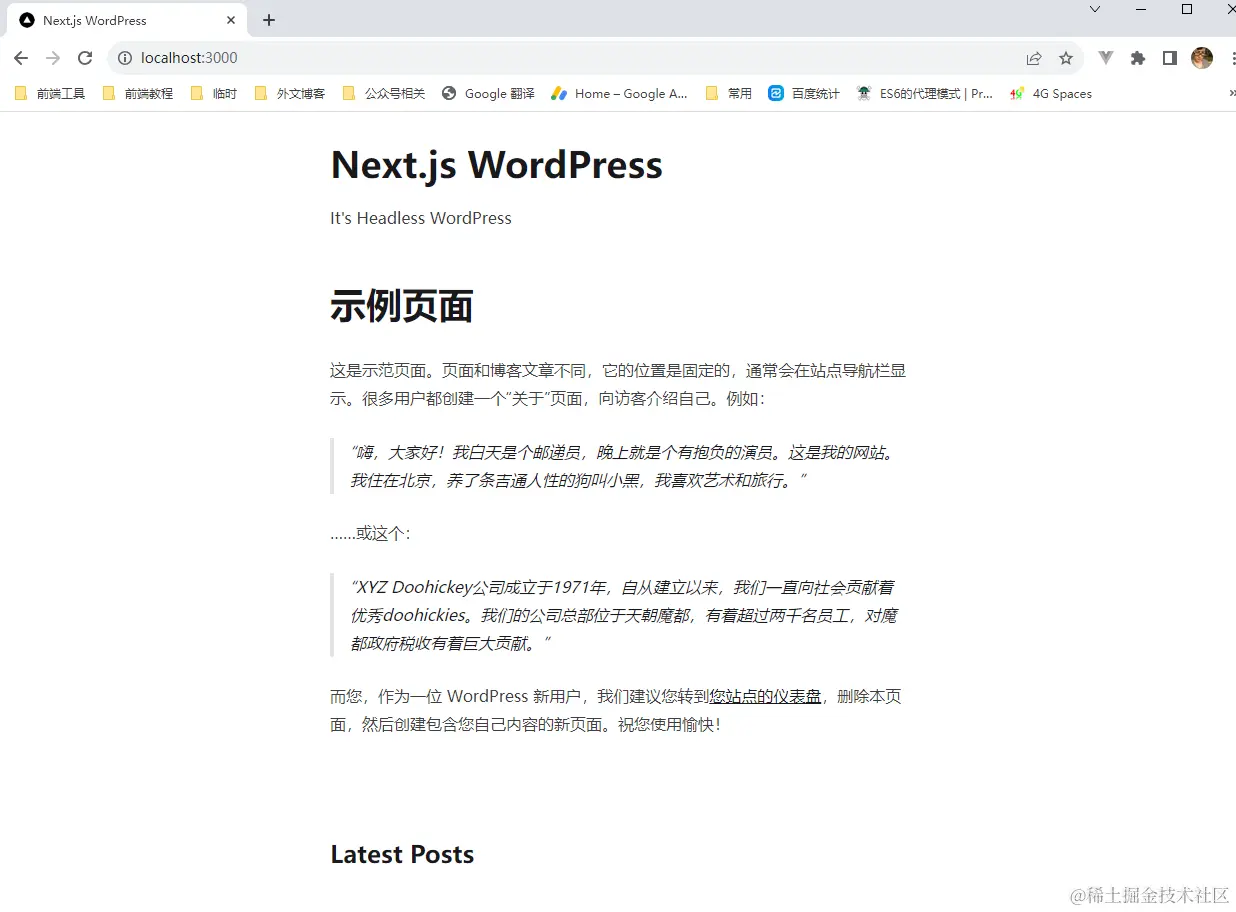
Task: Reload the localhost:3000 page
Action: (x=85, y=58)
